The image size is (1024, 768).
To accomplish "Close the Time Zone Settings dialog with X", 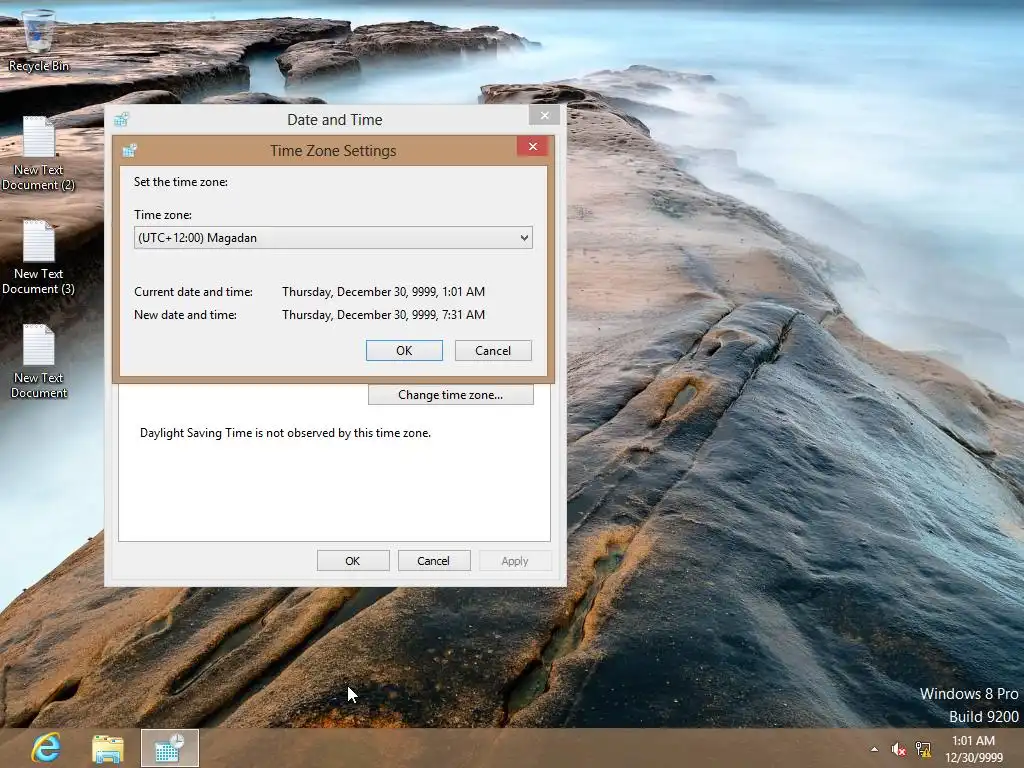I will pos(533,146).
